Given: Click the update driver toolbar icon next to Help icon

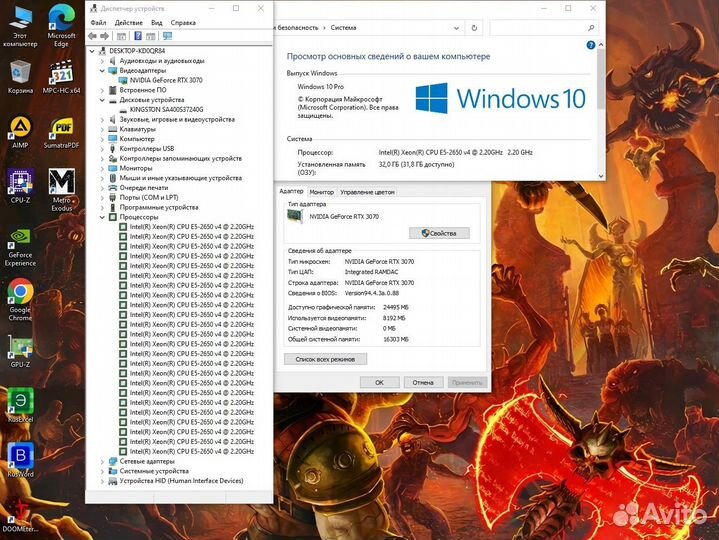Looking at the screenshot, I should tap(150, 36).
